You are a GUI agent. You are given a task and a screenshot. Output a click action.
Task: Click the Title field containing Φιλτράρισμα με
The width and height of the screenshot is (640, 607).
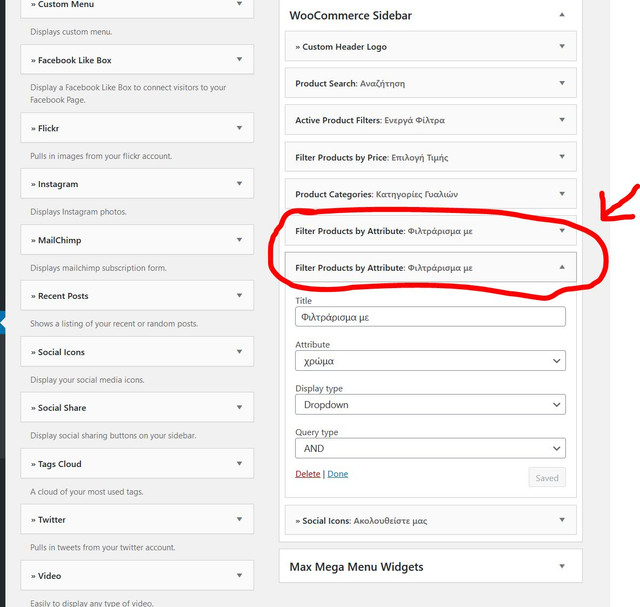coord(430,317)
